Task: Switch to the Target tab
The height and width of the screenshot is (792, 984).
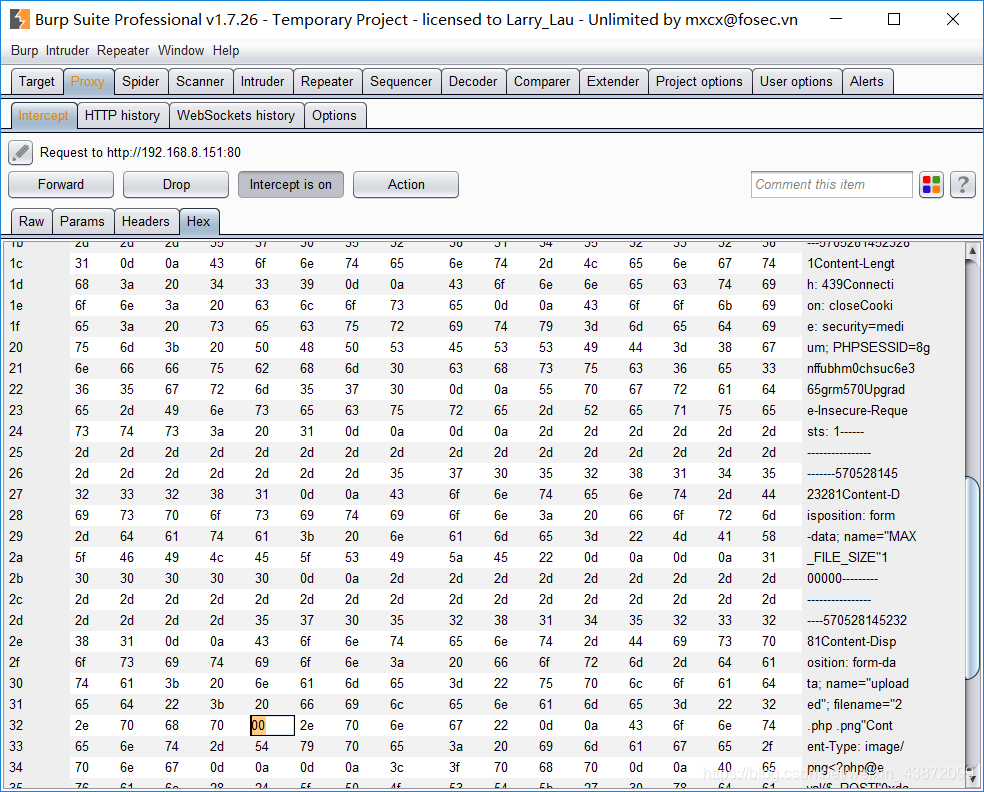Action: click(x=37, y=82)
